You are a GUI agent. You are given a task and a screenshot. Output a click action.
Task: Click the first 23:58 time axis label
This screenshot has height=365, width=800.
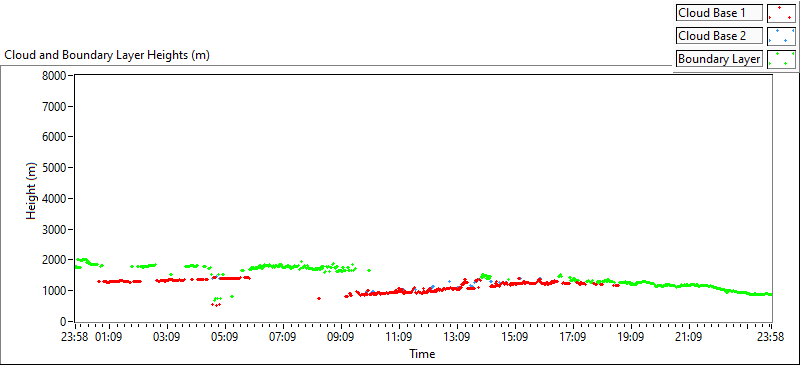pyautogui.click(x=75, y=337)
